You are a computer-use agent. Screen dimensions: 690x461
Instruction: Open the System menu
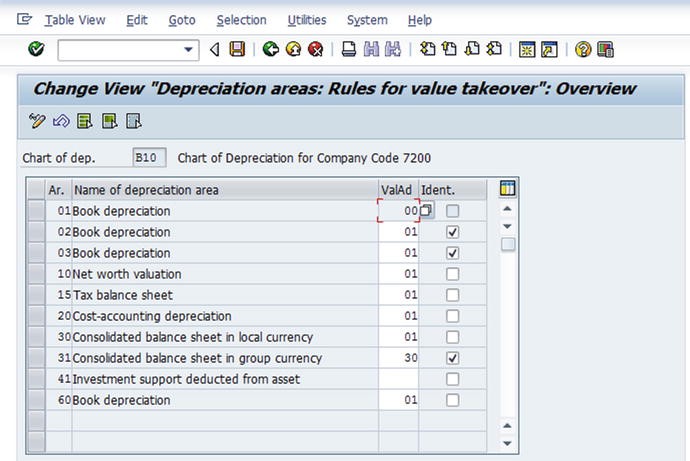click(x=367, y=20)
